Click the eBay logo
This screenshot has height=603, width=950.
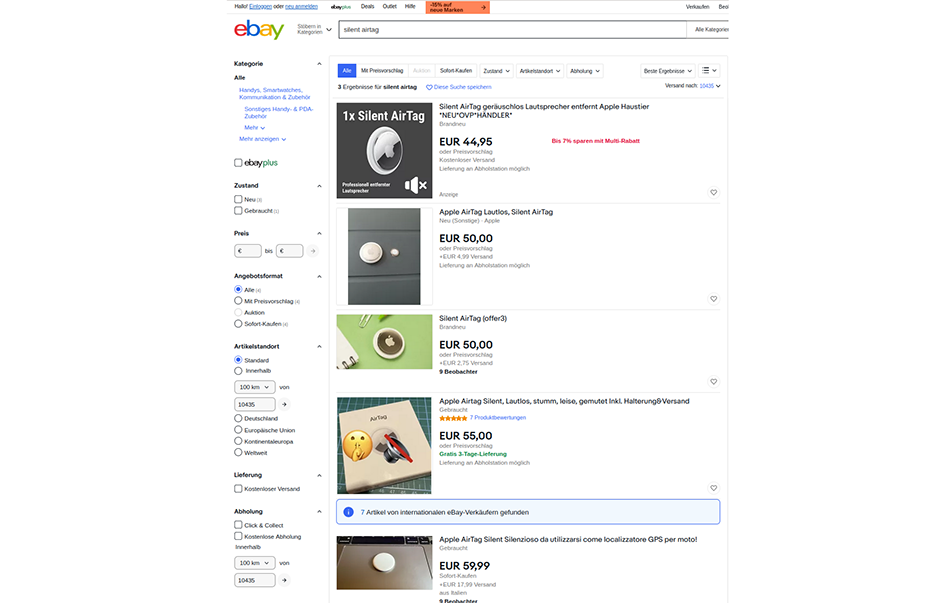pyautogui.click(x=259, y=29)
